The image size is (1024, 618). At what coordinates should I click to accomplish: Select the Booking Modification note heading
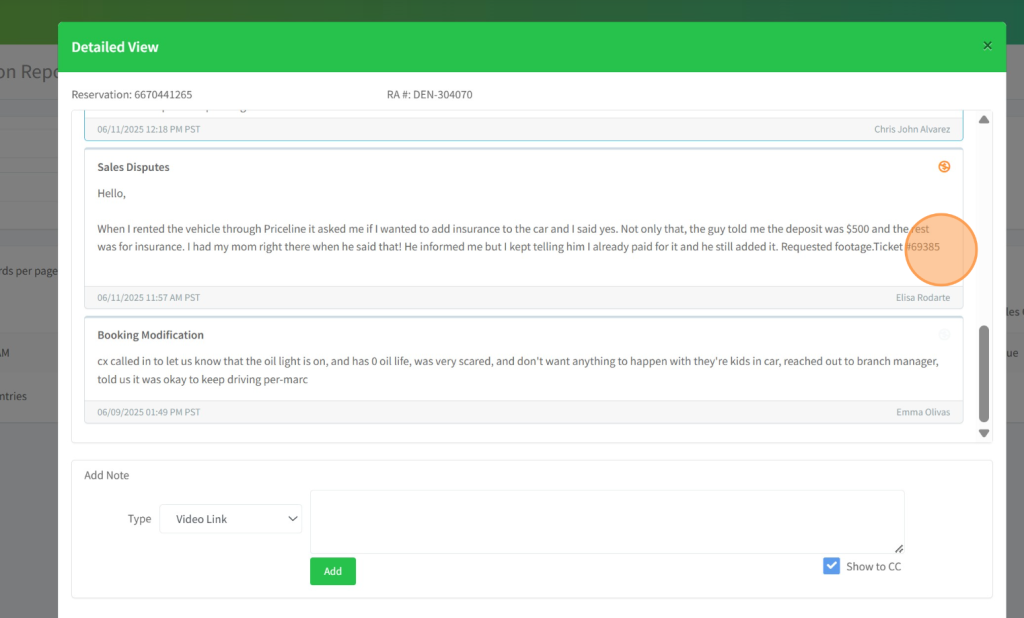pyautogui.click(x=150, y=335)
